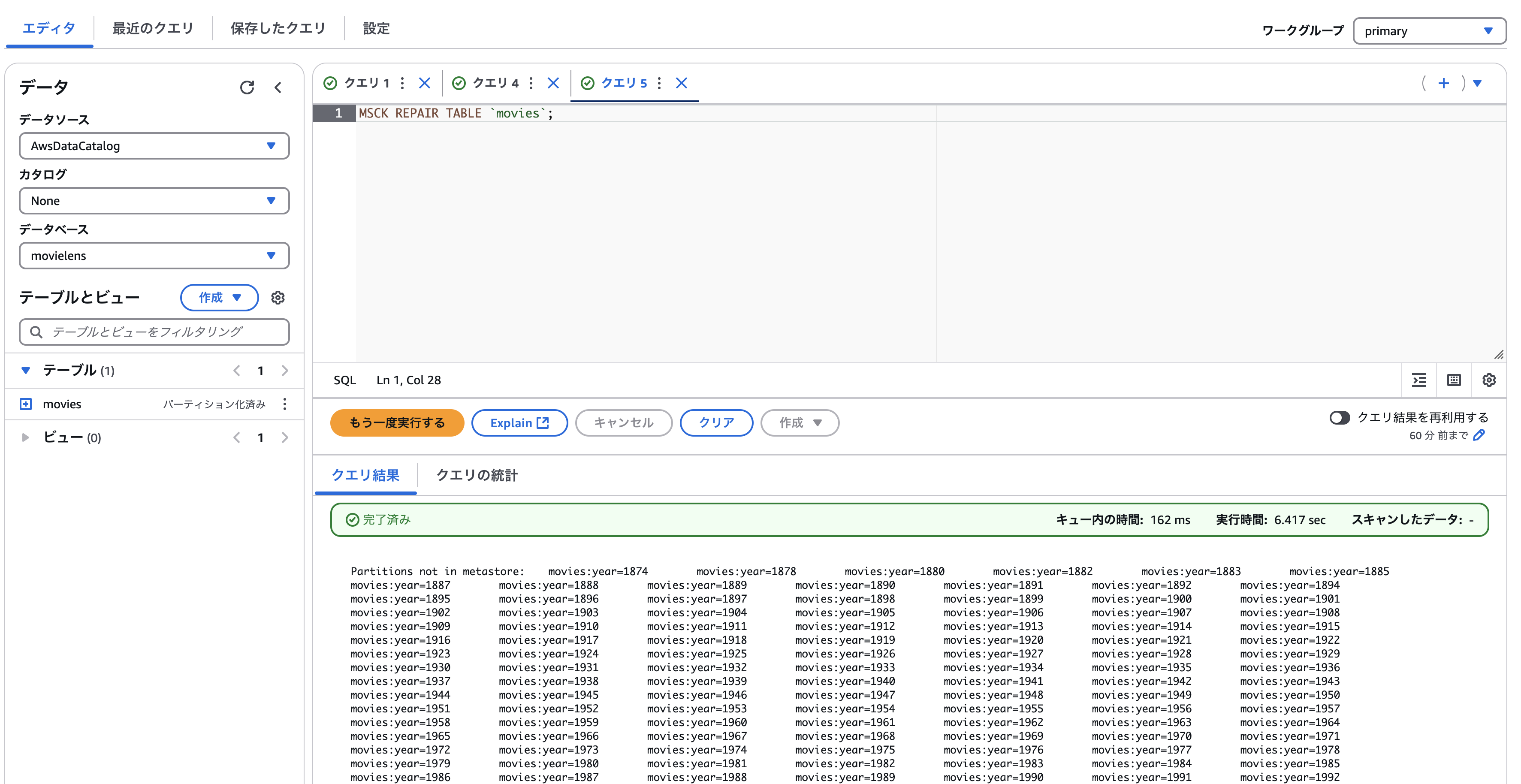Click もう一度実行する button
The width and height of the screenshot is (1521, 784).
(397, 423)
